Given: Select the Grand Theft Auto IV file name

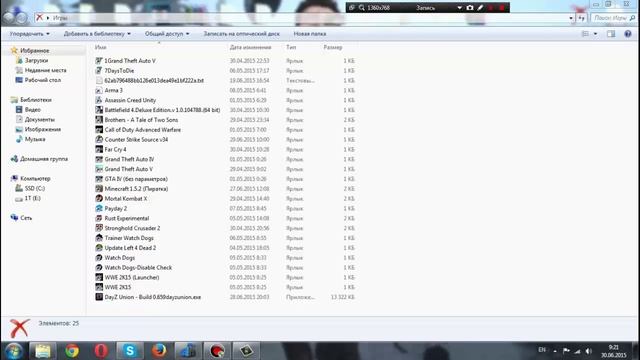Looking at the screenshot, I should (x=129, y=159).
